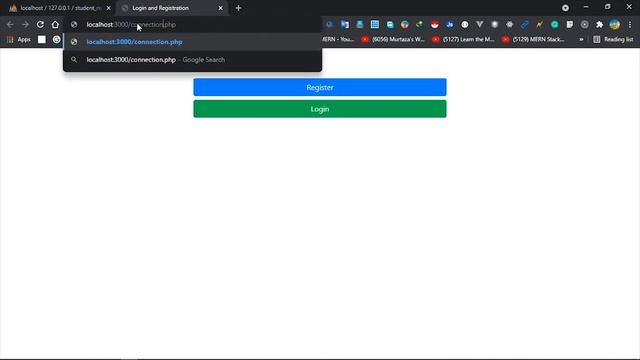Screen dimensions: 640x360
Task: Close the Login and Registration tab
Action: 220,8
